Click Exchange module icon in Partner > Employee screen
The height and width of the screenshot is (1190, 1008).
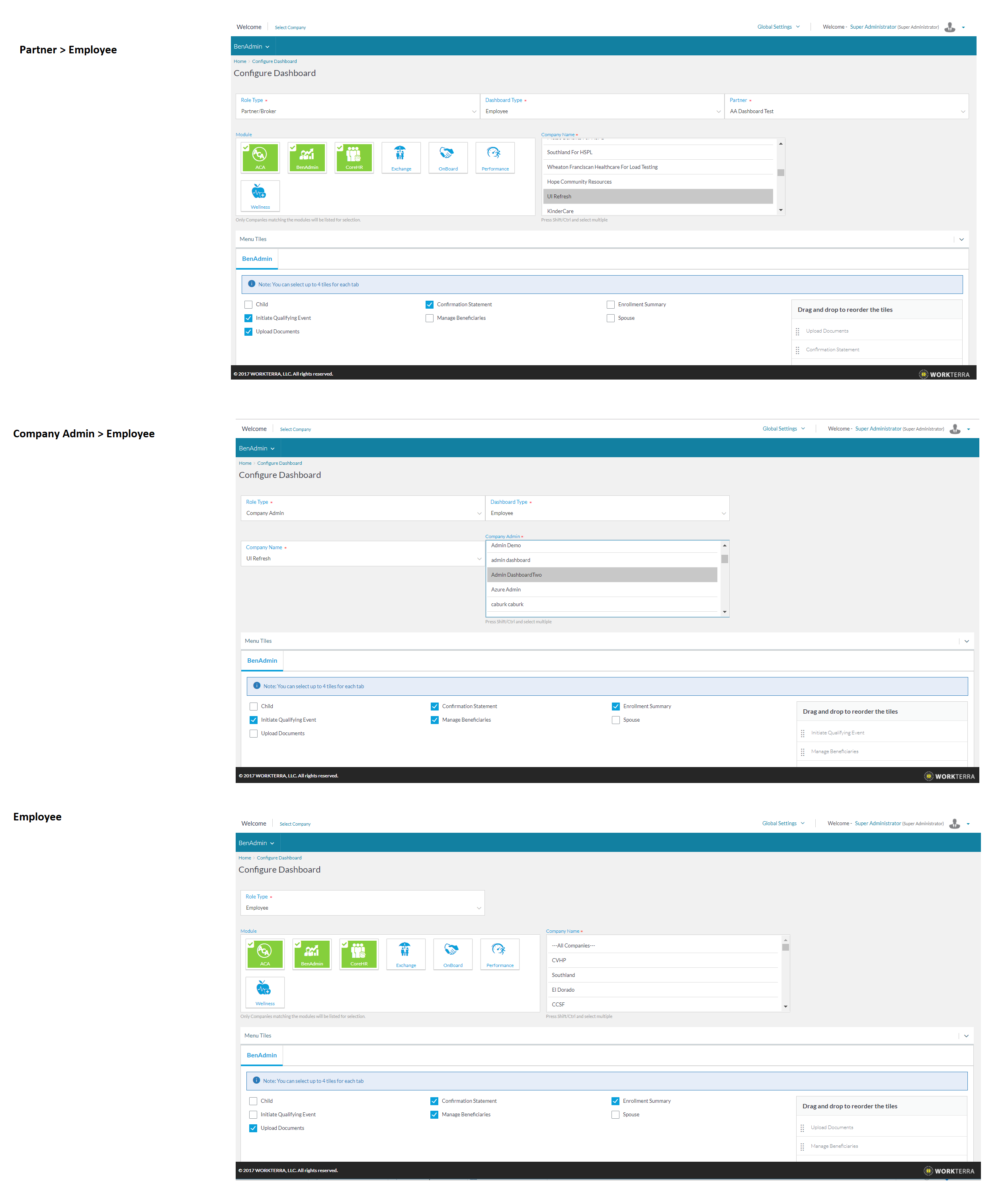click(x=400, y=157)
